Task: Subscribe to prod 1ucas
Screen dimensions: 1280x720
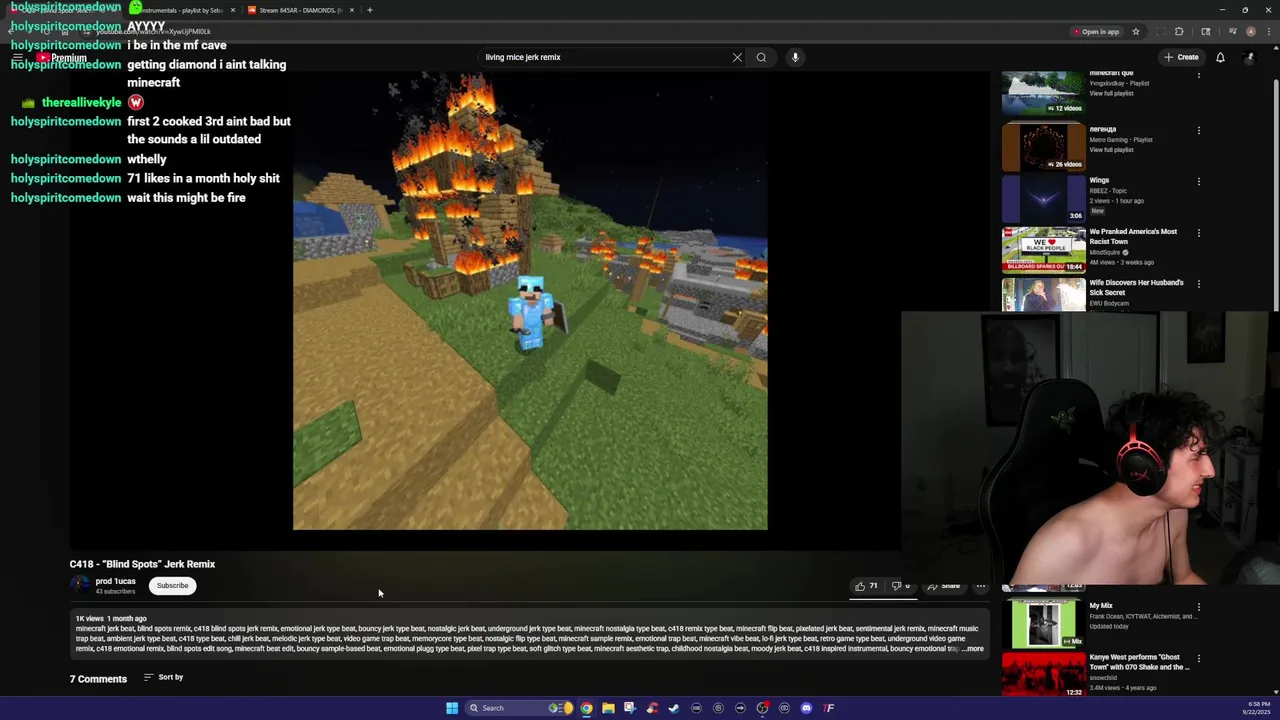Action: (x=172, y=586)
